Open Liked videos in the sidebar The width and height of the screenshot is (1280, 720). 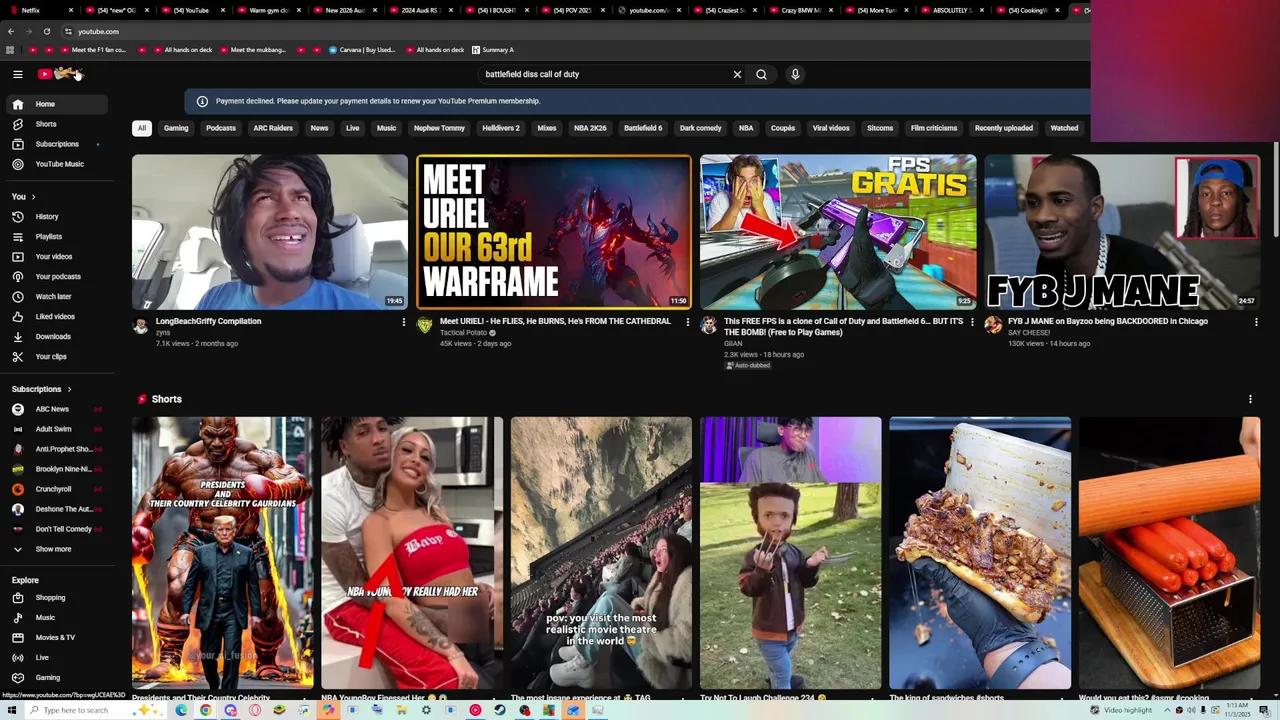pos(57,317)
